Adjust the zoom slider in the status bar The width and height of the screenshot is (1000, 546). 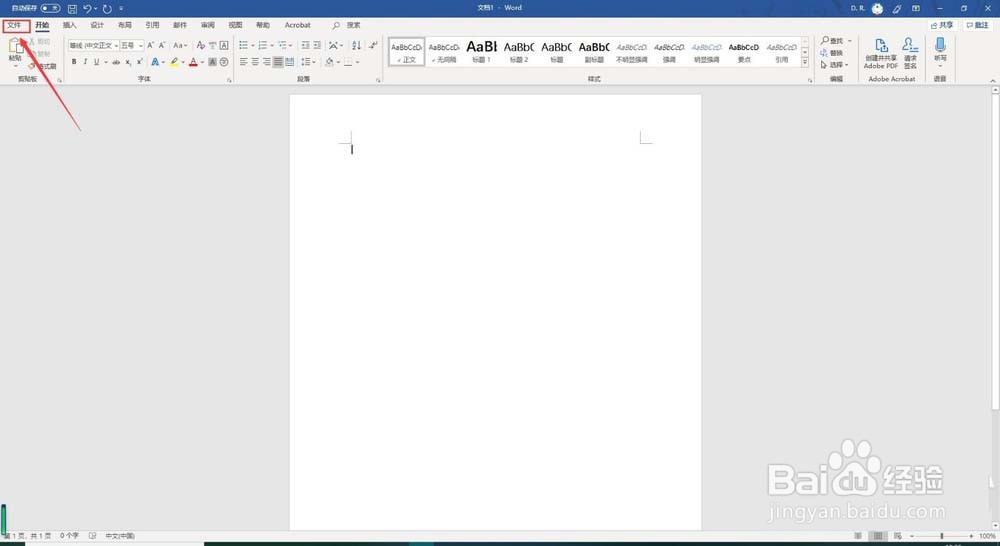coord(942,536)
